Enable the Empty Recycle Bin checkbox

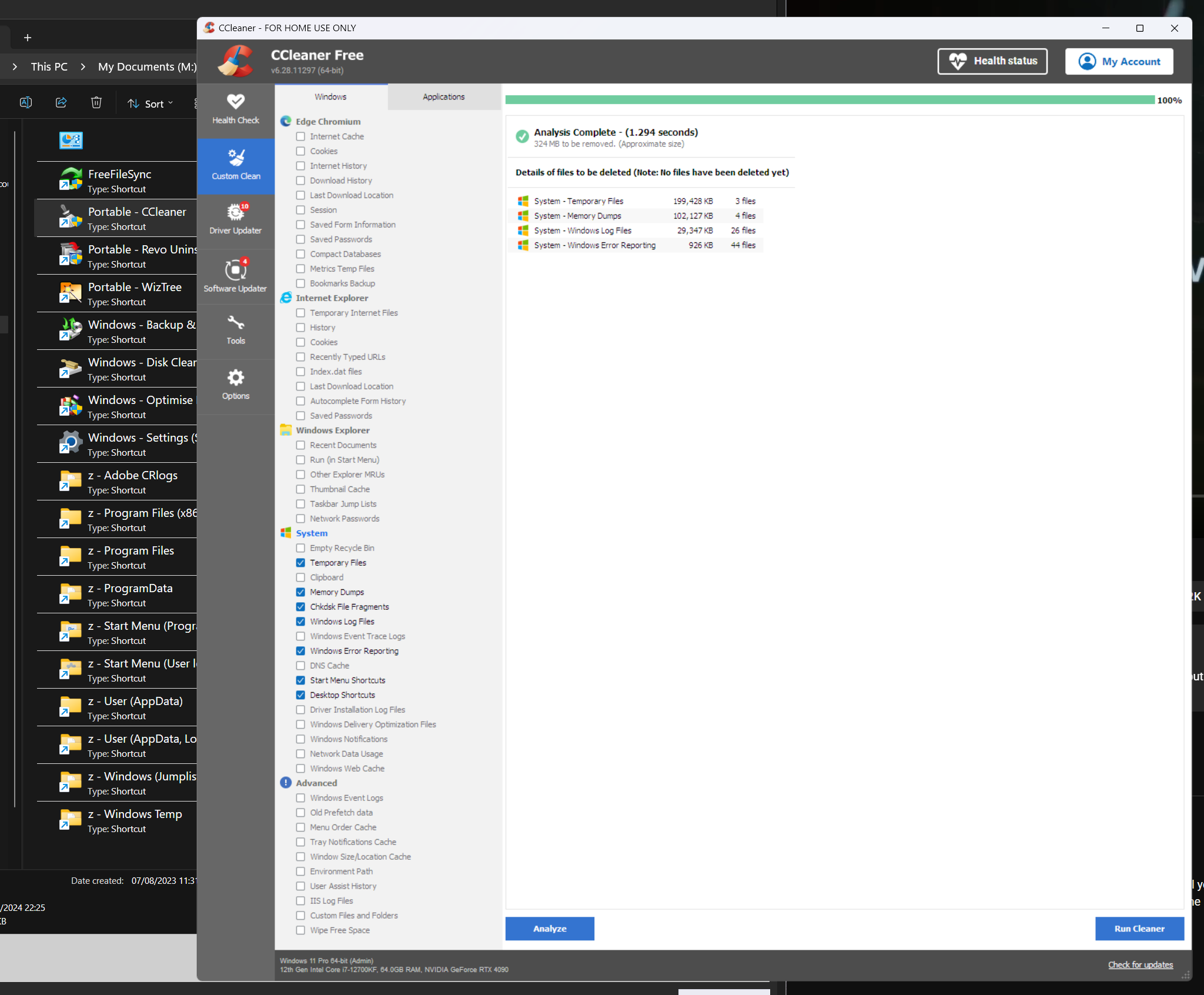tap(300, 548)
